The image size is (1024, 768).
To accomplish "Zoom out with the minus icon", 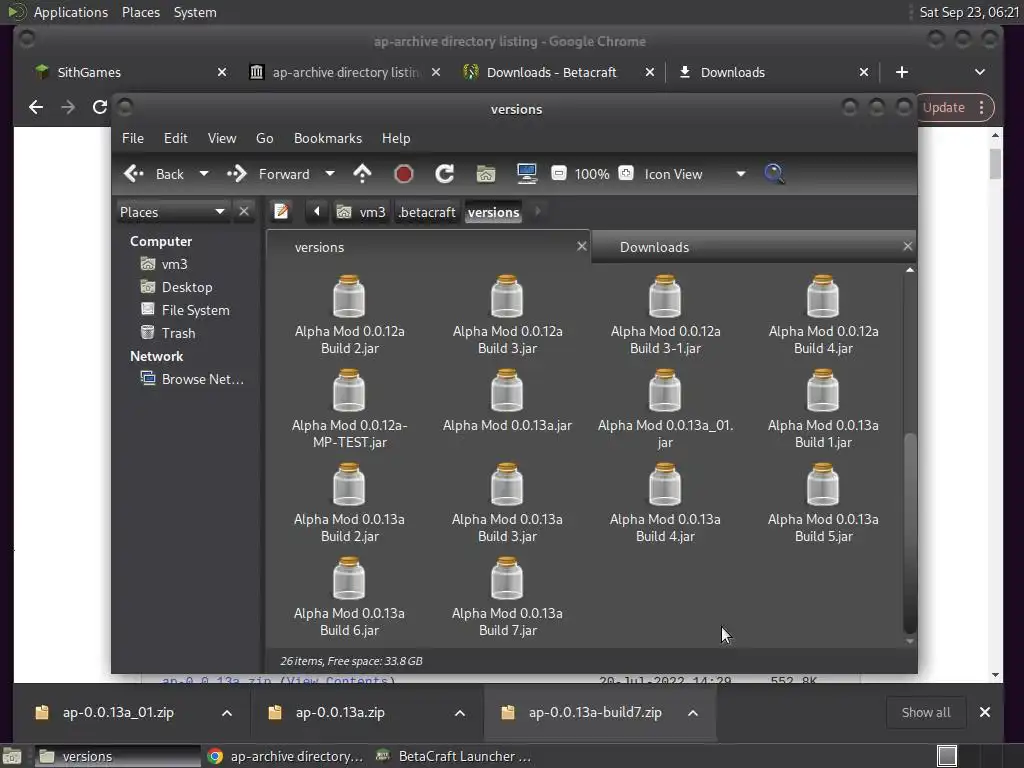I will click(559, 174).
